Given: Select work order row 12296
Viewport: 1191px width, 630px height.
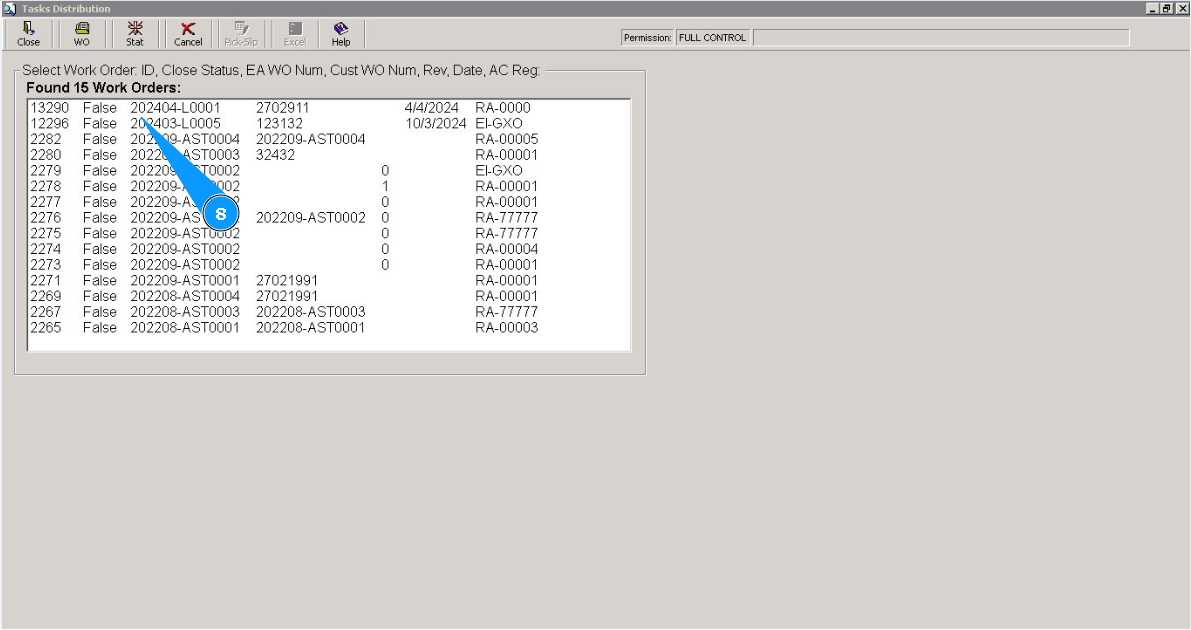Looking at the screenshot, I should pyautogui.click(x=328, y=123).
